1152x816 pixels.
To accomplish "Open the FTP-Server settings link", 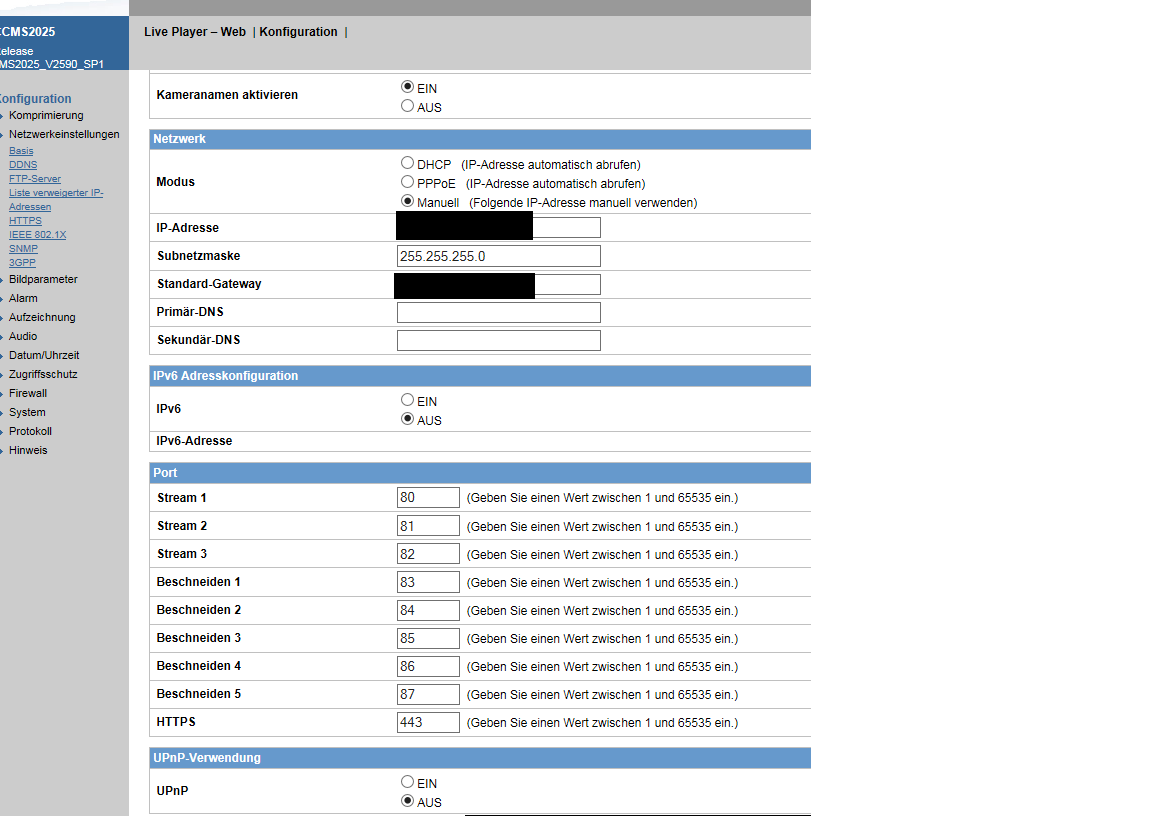I will coord(35,179).
